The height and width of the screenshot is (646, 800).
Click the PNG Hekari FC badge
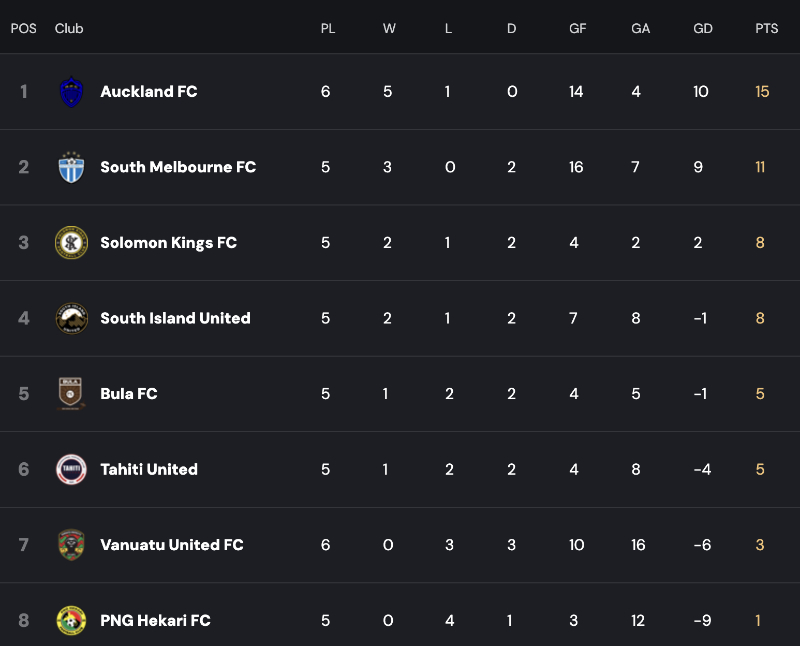click(x=71, y=620)
